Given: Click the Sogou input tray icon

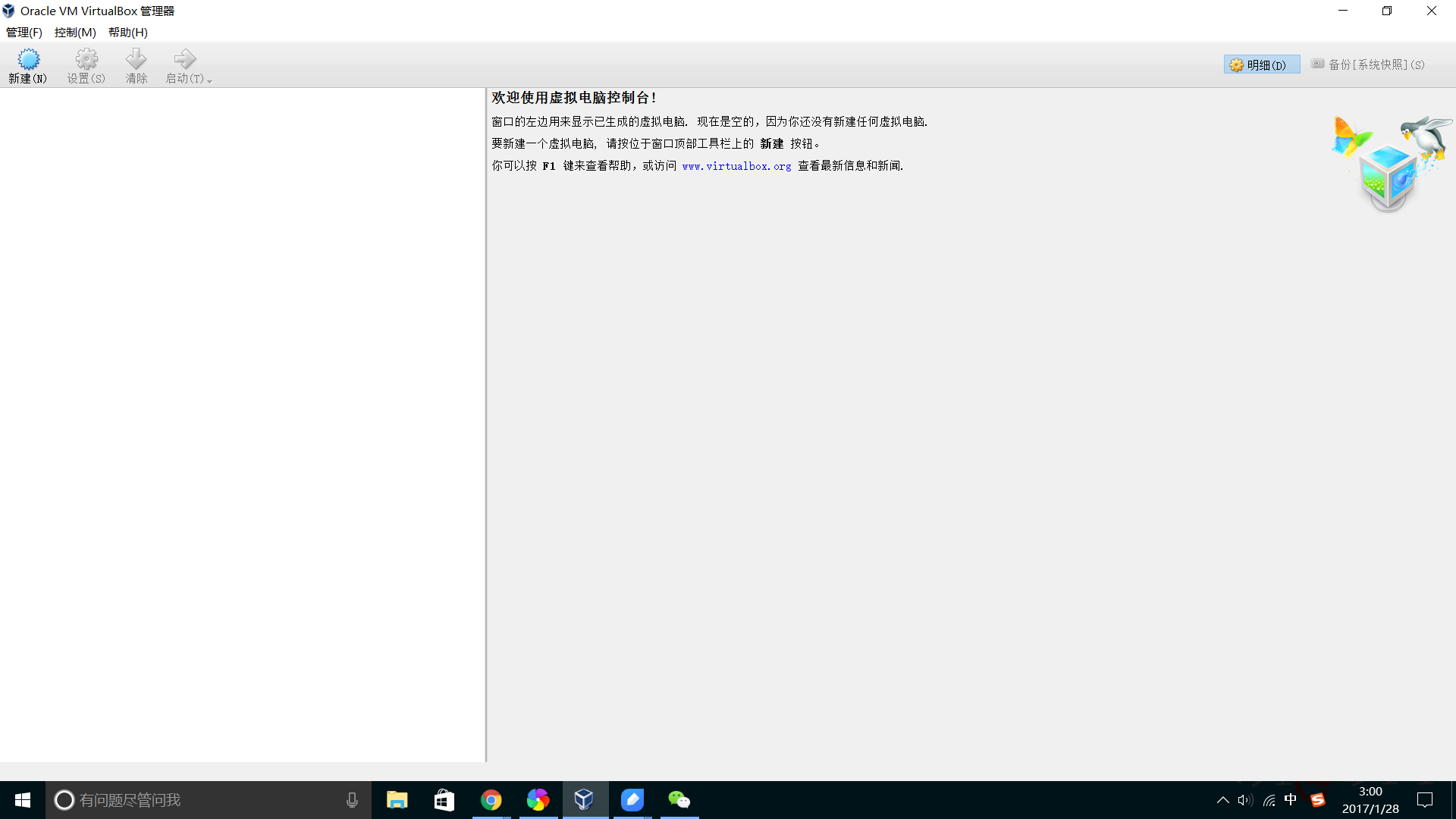Looking at the screenshot, I should (1318, 800).
